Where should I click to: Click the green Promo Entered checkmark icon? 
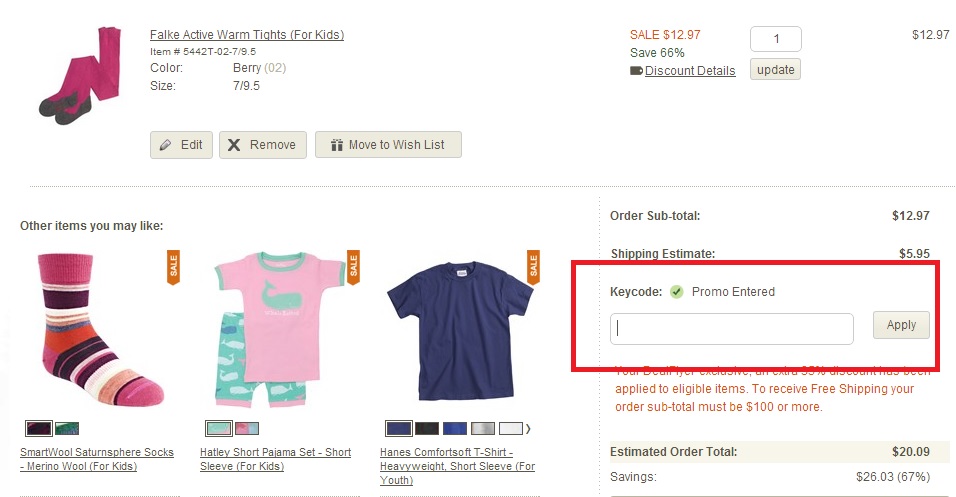[x=677, y=292]
